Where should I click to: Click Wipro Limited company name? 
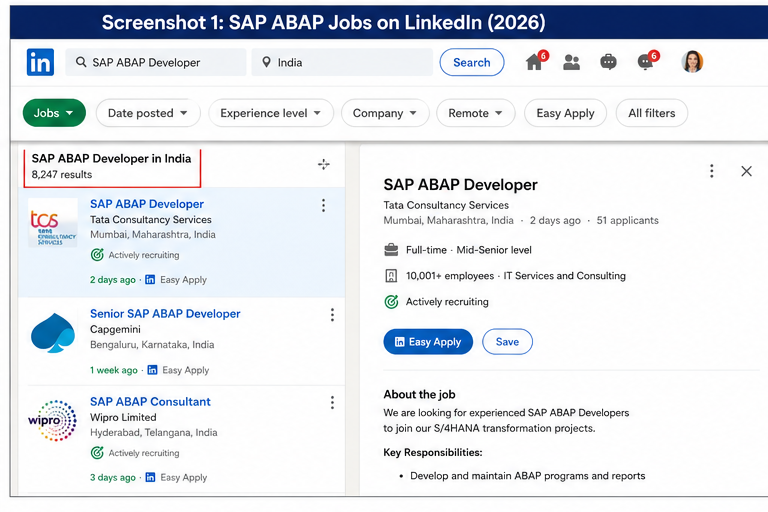(123, 417)
